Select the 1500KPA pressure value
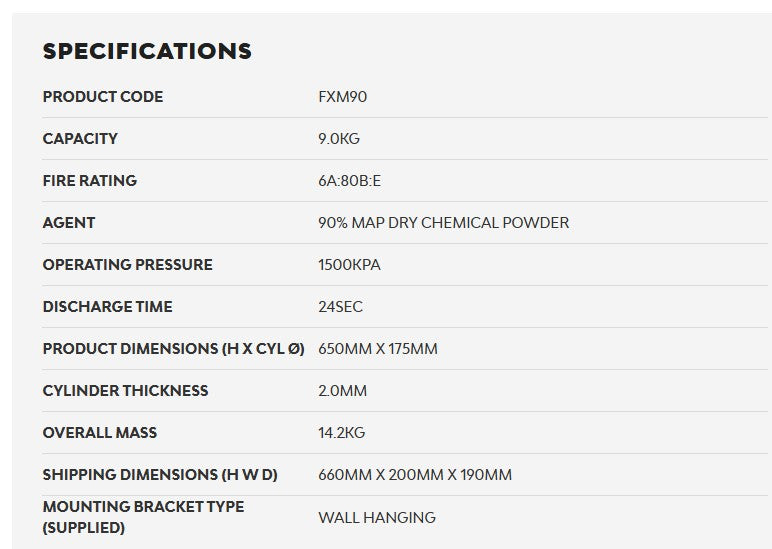Screen dimensions: 772x549 (x=349, y=265)
